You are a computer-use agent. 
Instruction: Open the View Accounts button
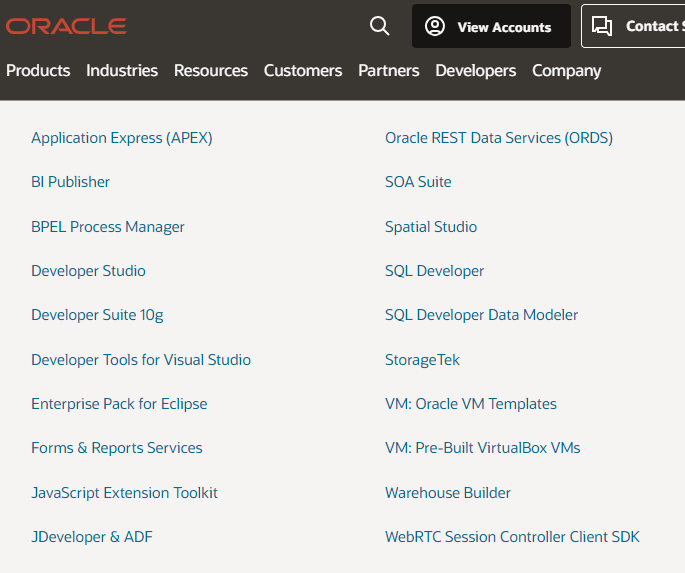tap(491, 26)
